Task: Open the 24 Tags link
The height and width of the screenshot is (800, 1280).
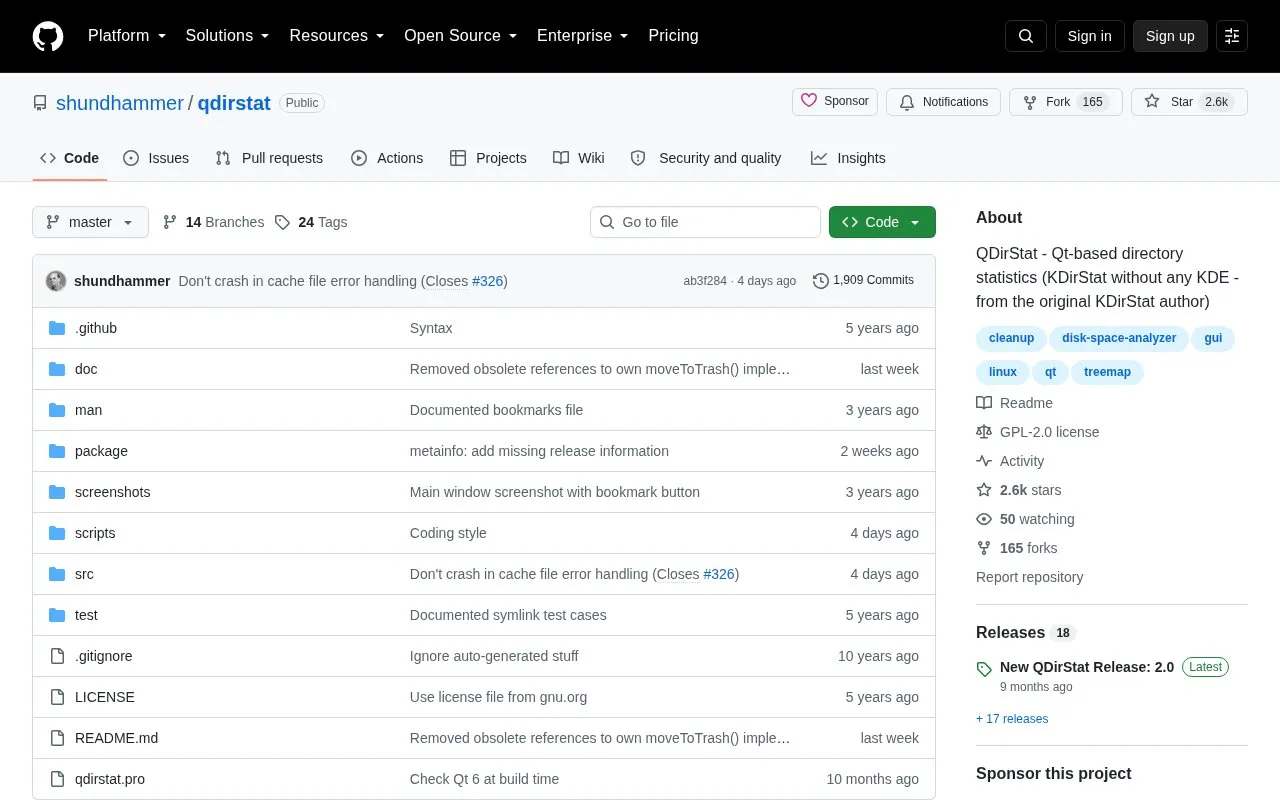Action: coord(311,222)
